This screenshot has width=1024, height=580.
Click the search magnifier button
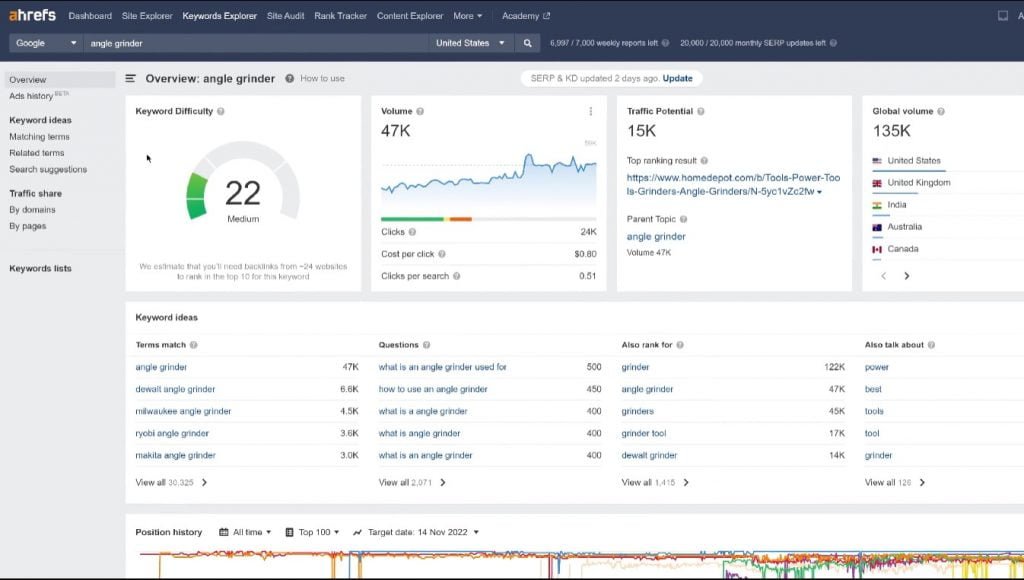point(527,43)
